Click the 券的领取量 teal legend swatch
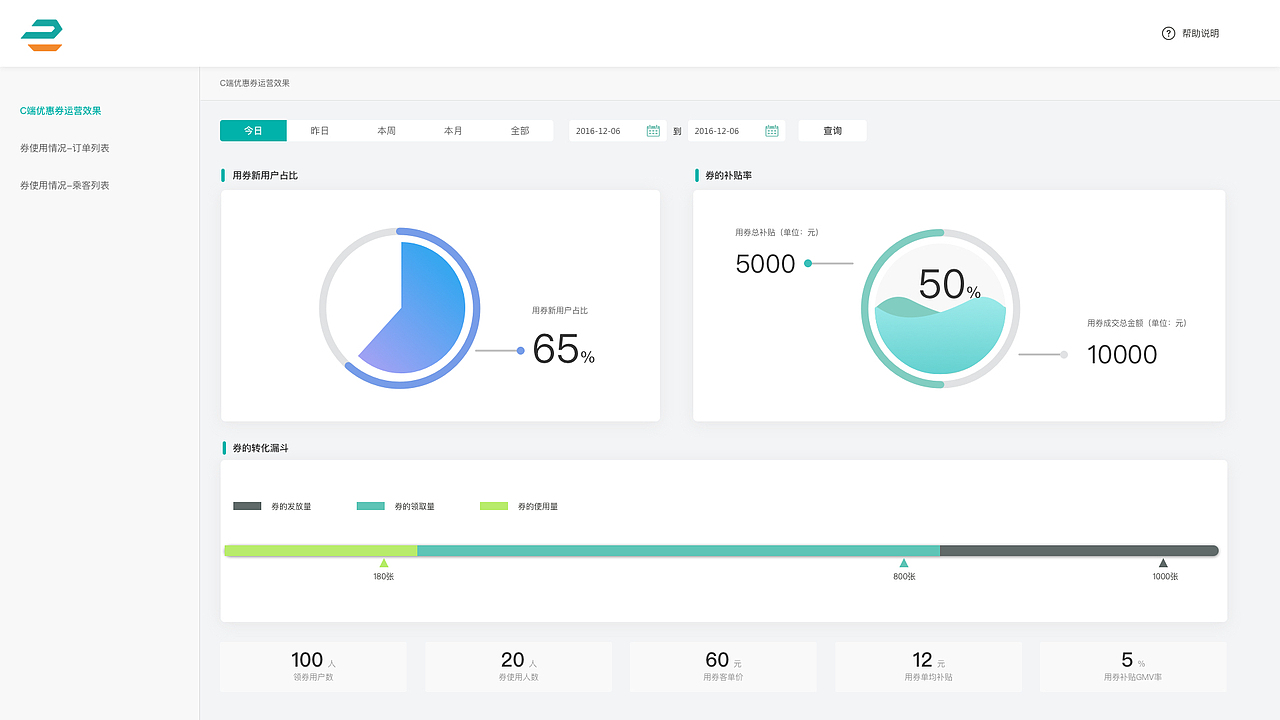 coord(370,506)
